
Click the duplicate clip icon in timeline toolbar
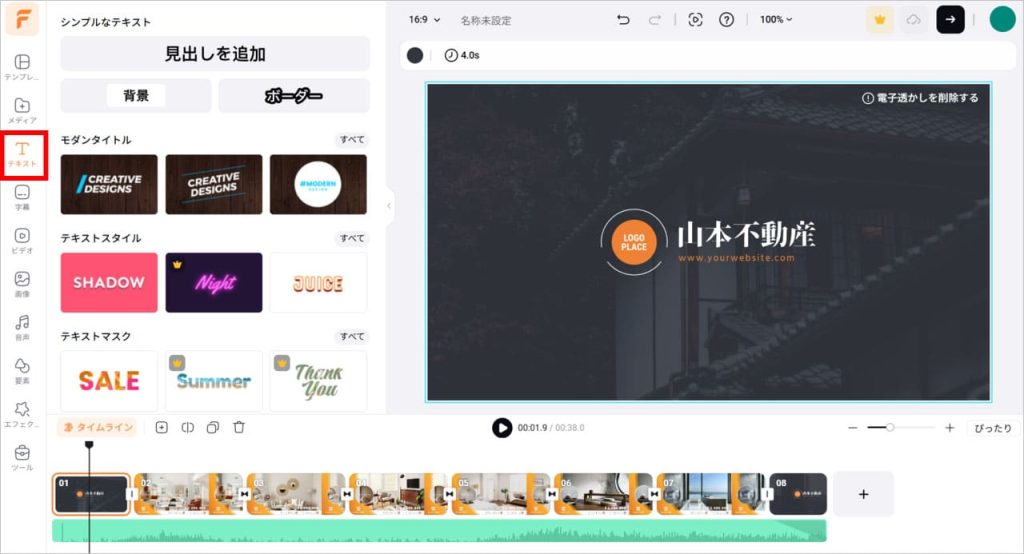(x=213, y=427)
